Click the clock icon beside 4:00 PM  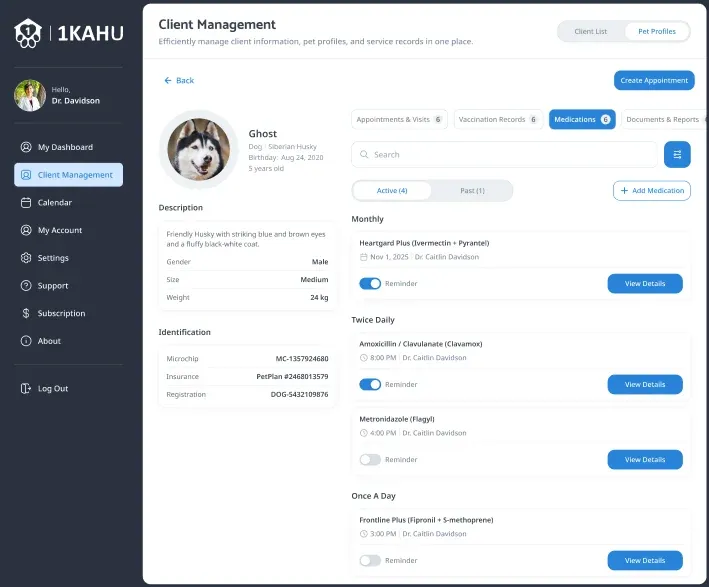(x=364, y=433)
